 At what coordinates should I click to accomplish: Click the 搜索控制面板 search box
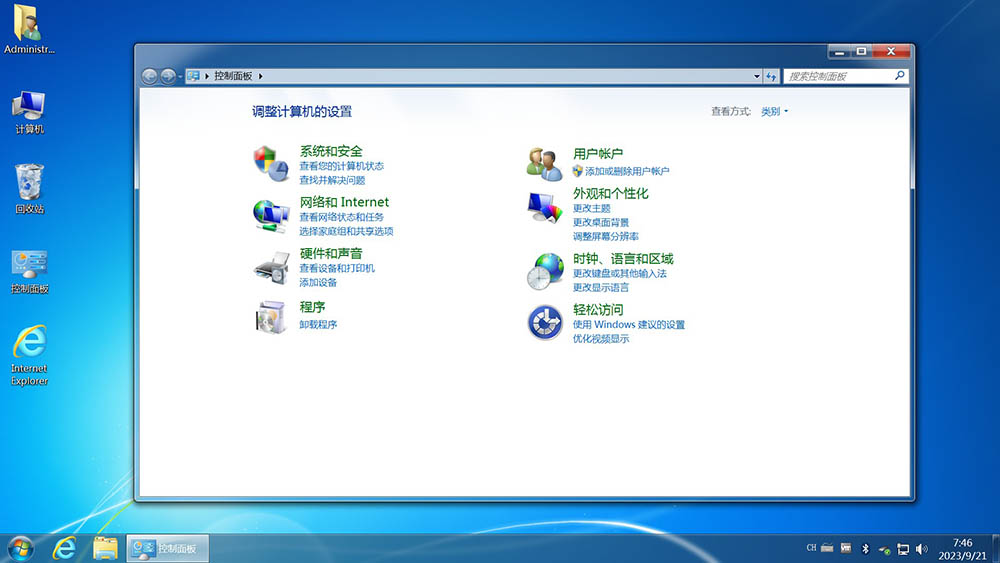838,76
